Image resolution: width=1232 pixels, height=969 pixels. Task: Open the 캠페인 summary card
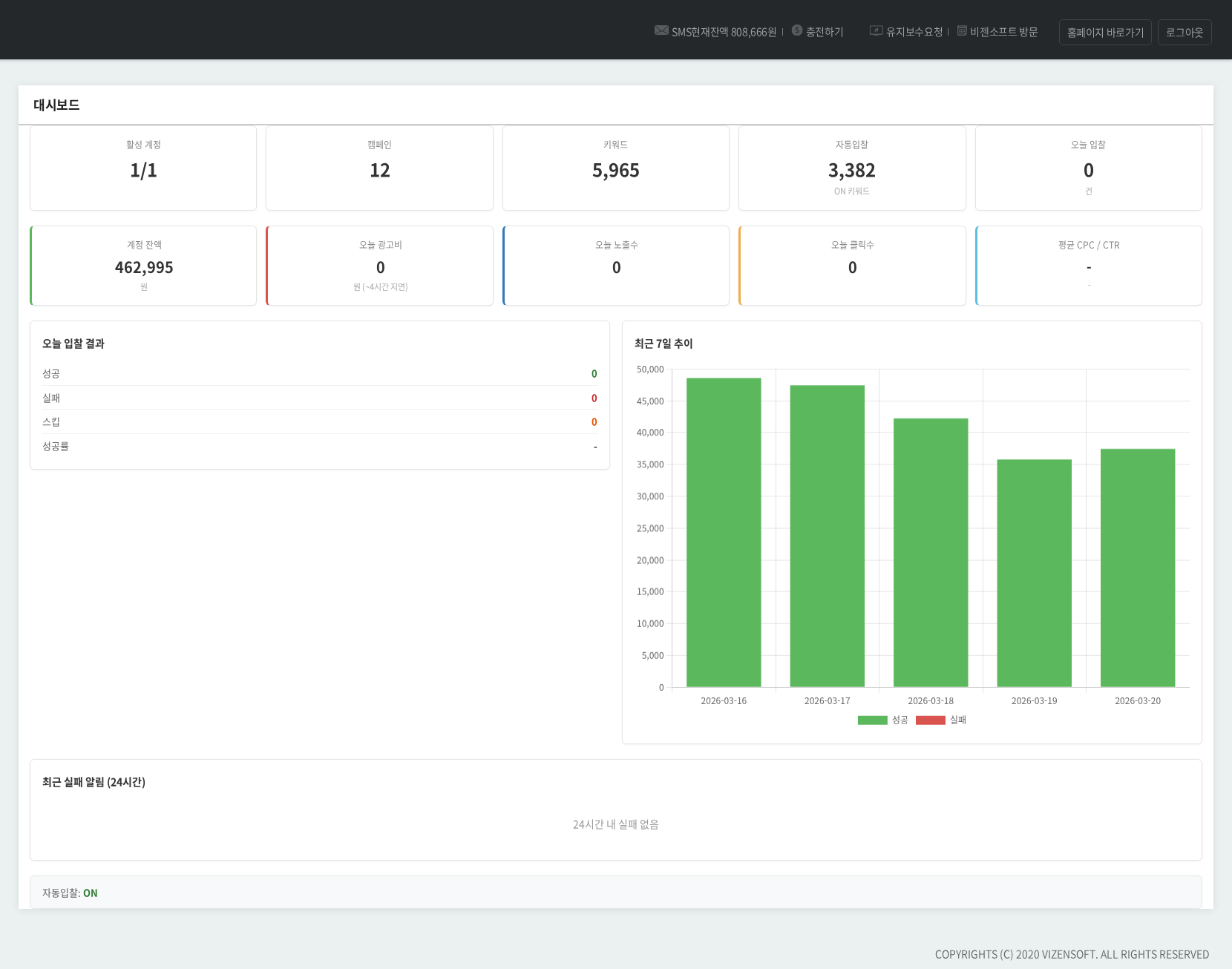(379, 168)
